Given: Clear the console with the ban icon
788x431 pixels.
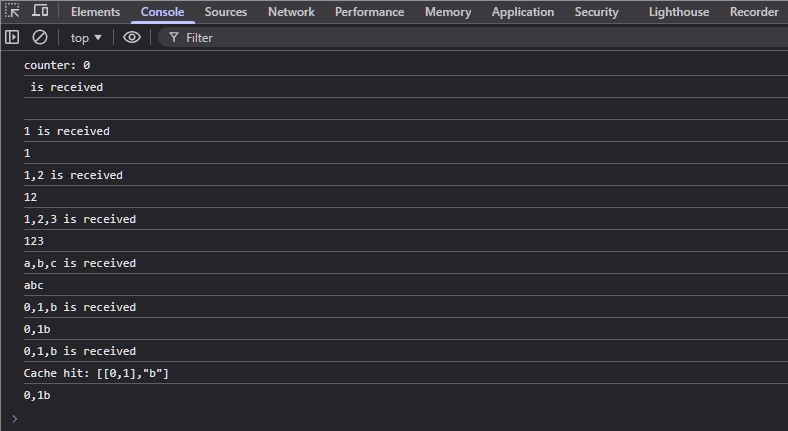Looking at the screenshot, I should coord(40,37).
